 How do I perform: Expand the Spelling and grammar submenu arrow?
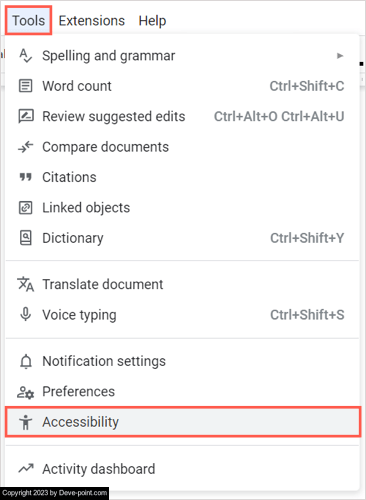pos(340,56)
